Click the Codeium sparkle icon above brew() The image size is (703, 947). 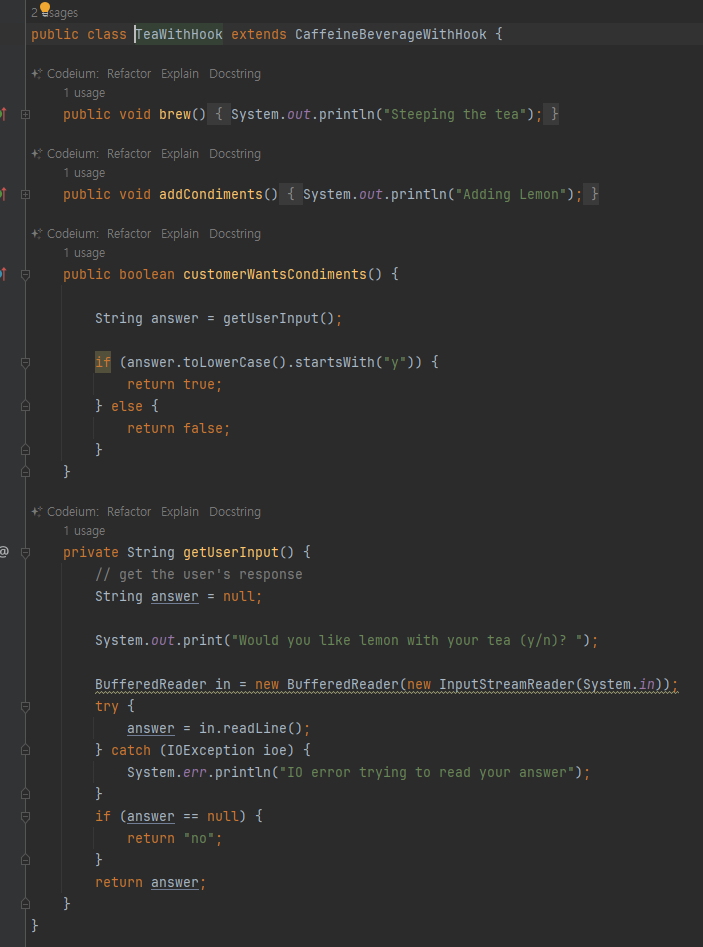click(x=37, y=74)
